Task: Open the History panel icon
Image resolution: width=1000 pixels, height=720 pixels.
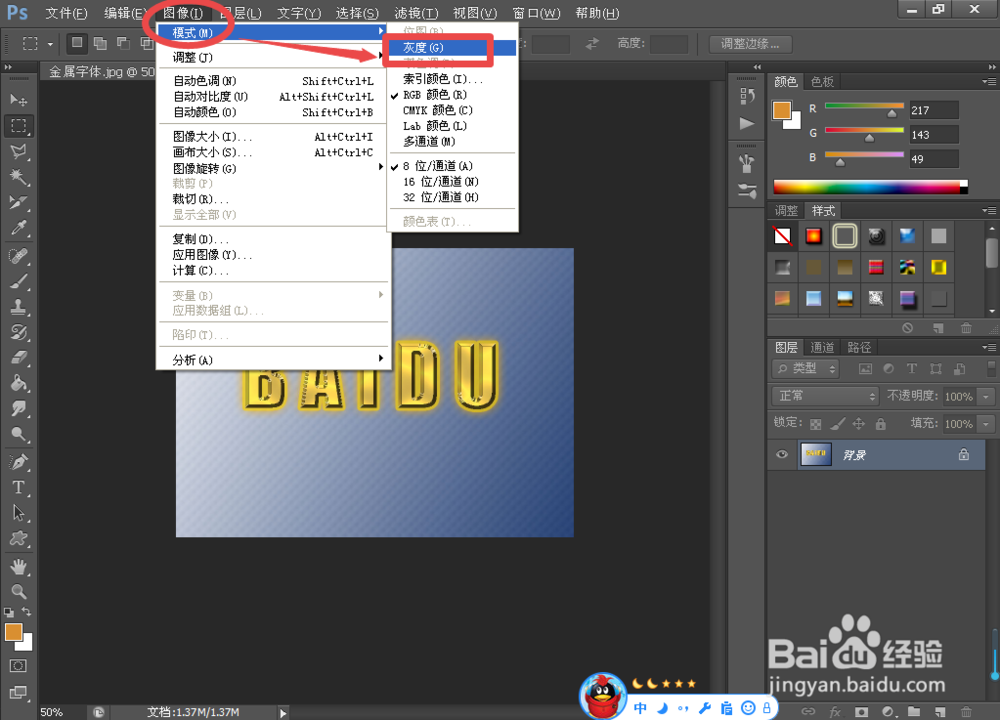Action: [747, 96]
